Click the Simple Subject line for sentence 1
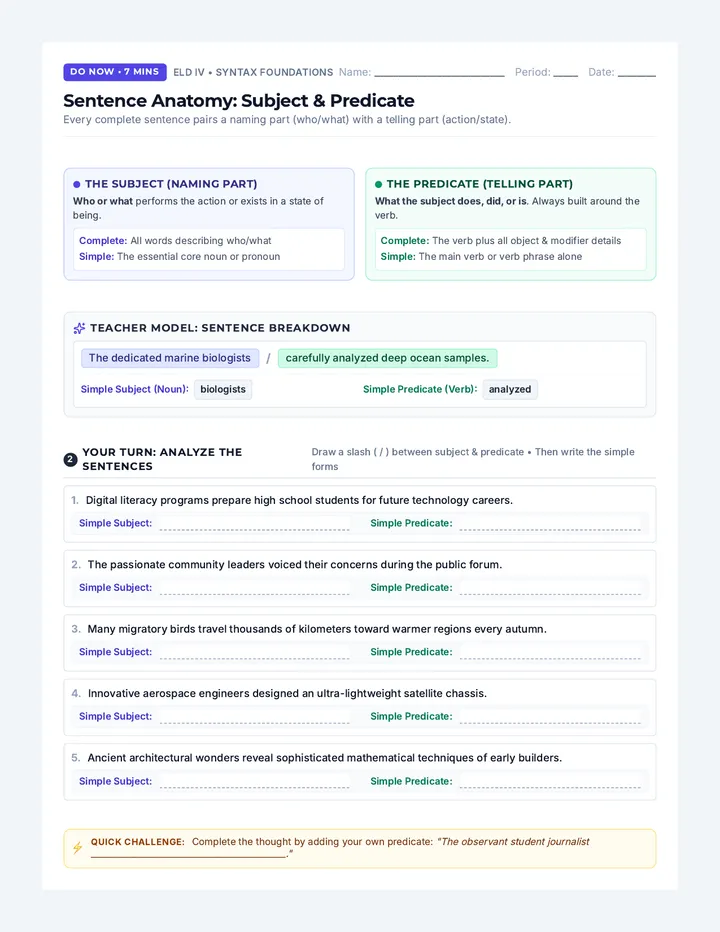Image resolution: width=720 pixels, height=932 pixels. [254, 524]
